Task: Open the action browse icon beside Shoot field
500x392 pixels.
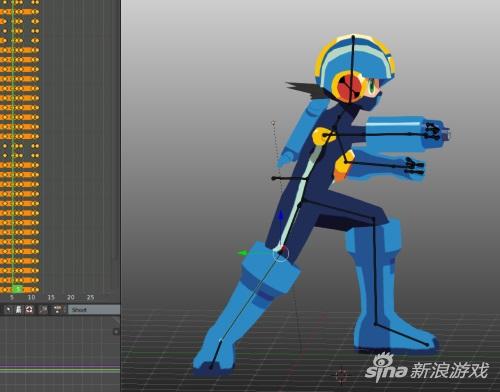Action: [58, 310]
